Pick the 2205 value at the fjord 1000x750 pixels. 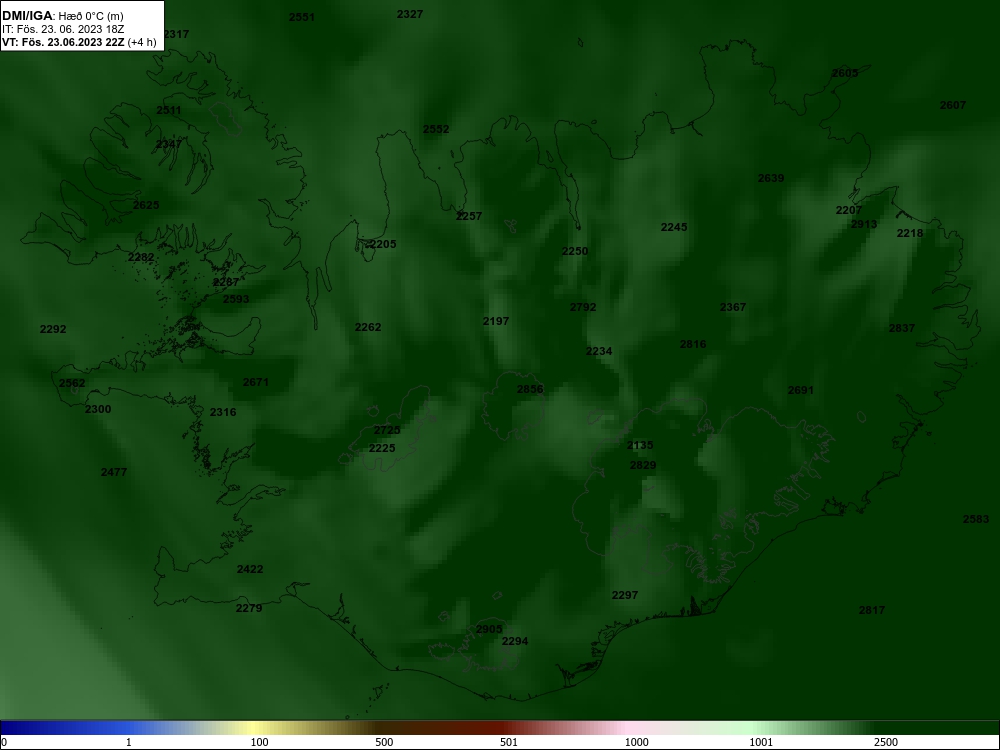(381, 244)
